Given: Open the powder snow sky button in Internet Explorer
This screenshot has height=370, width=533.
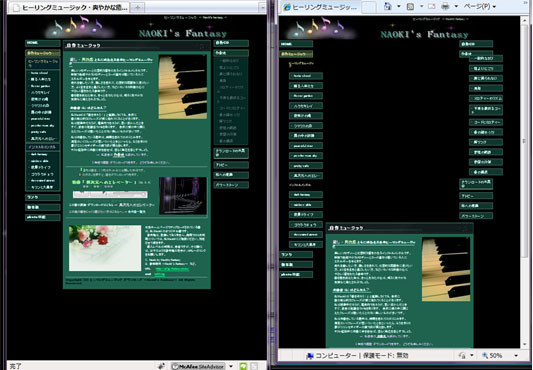Looking at the screenshot, I should [x=306, y=155].
